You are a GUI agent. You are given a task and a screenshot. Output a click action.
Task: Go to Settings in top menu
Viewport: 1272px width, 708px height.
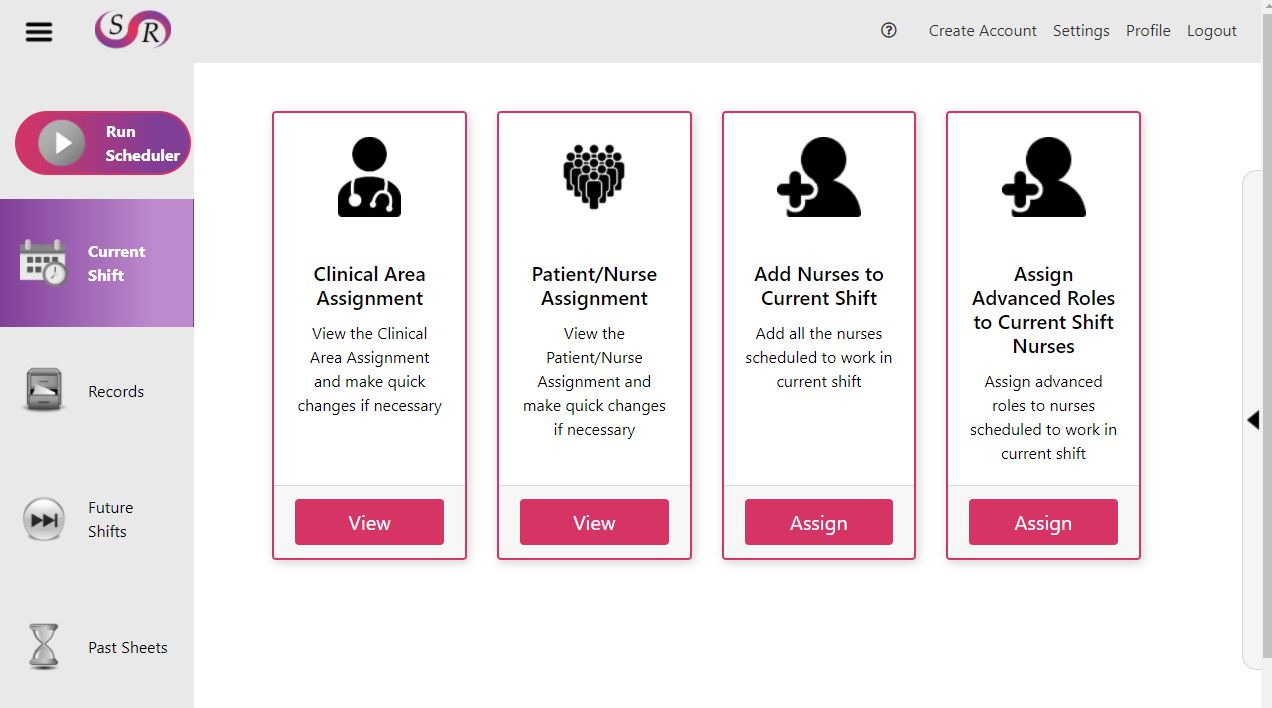pos(1081,31)
